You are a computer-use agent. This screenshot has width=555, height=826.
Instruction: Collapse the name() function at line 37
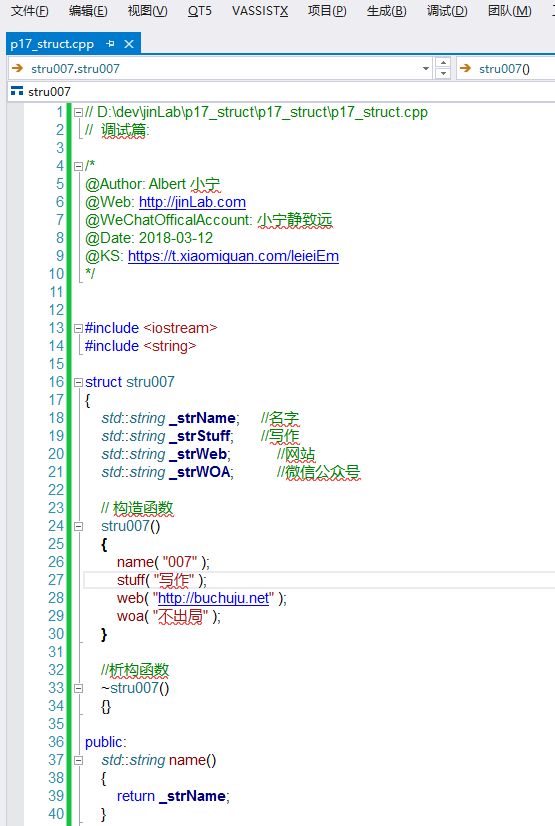78,760
